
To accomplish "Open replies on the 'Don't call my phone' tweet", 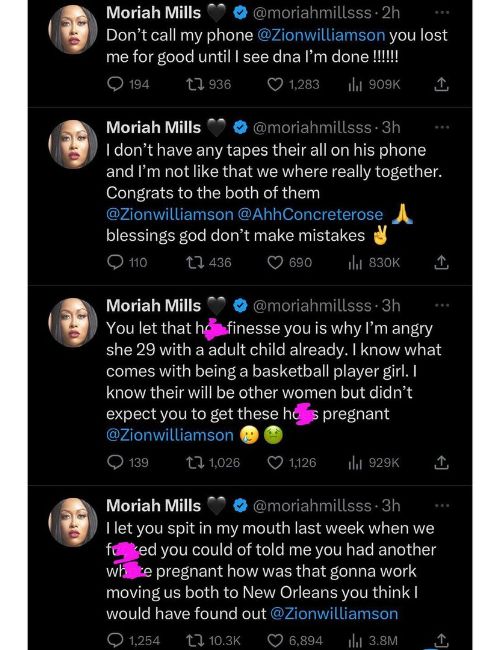I will tap(128, 85).
